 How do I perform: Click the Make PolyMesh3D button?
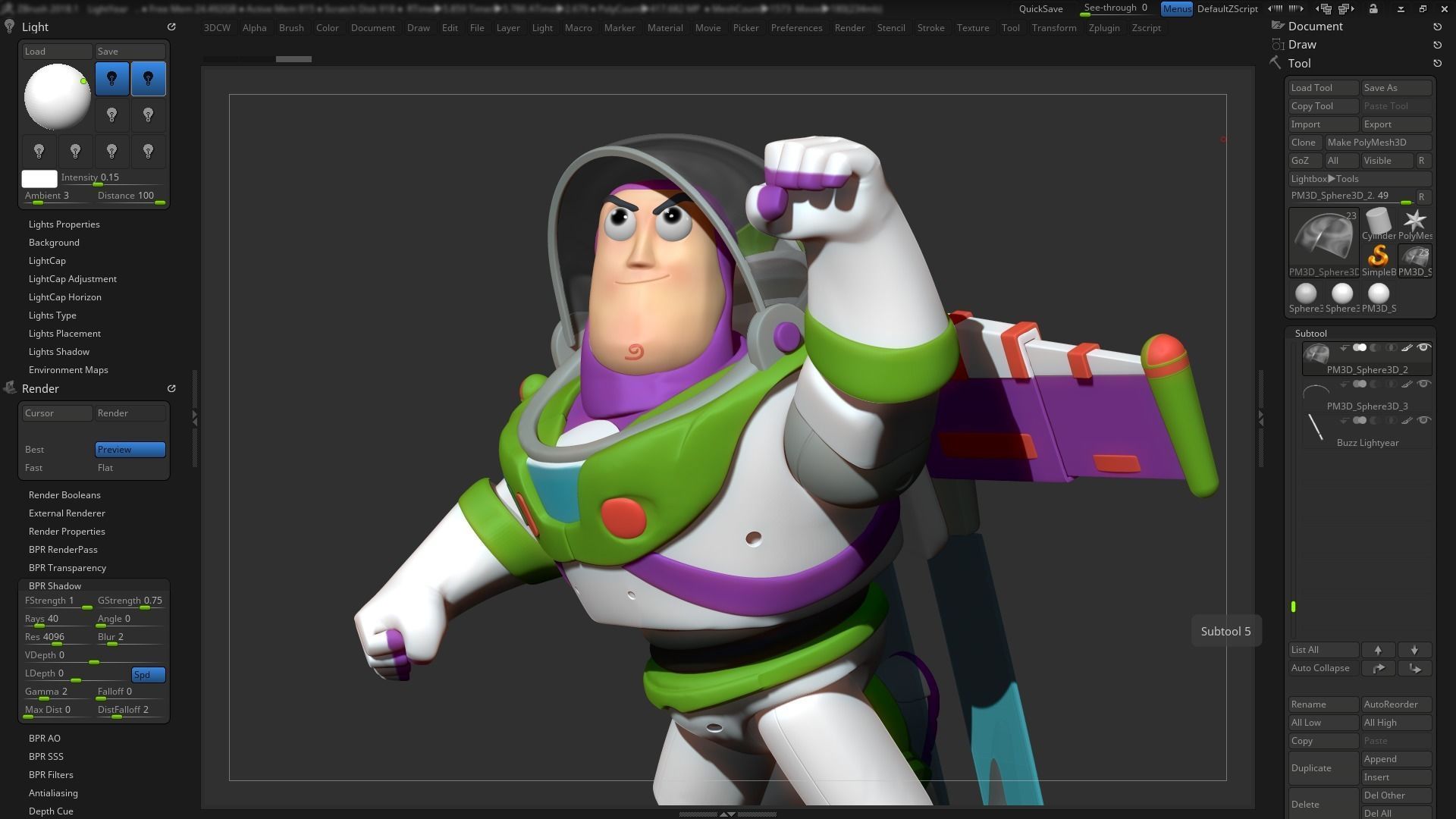tap(1377, 143)
